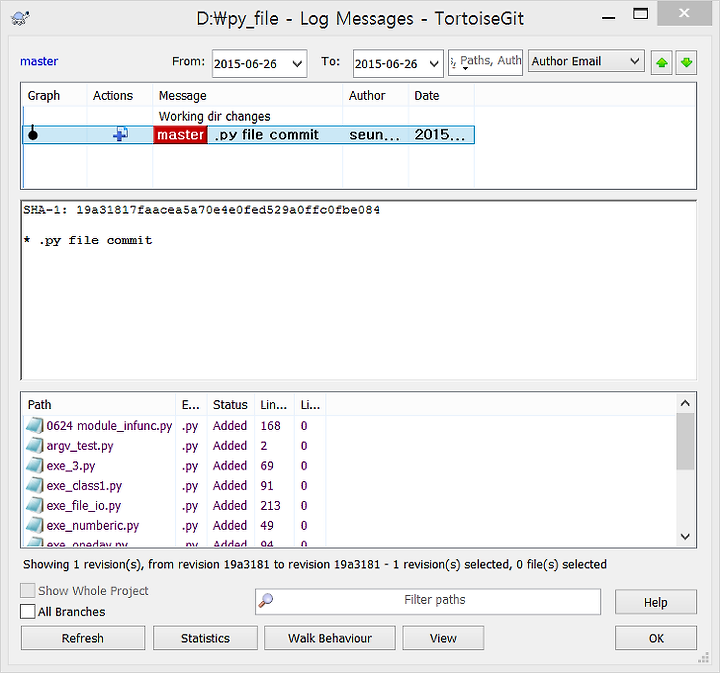Select file argv_test.py
Screen dimensions: 720x673
80,445
